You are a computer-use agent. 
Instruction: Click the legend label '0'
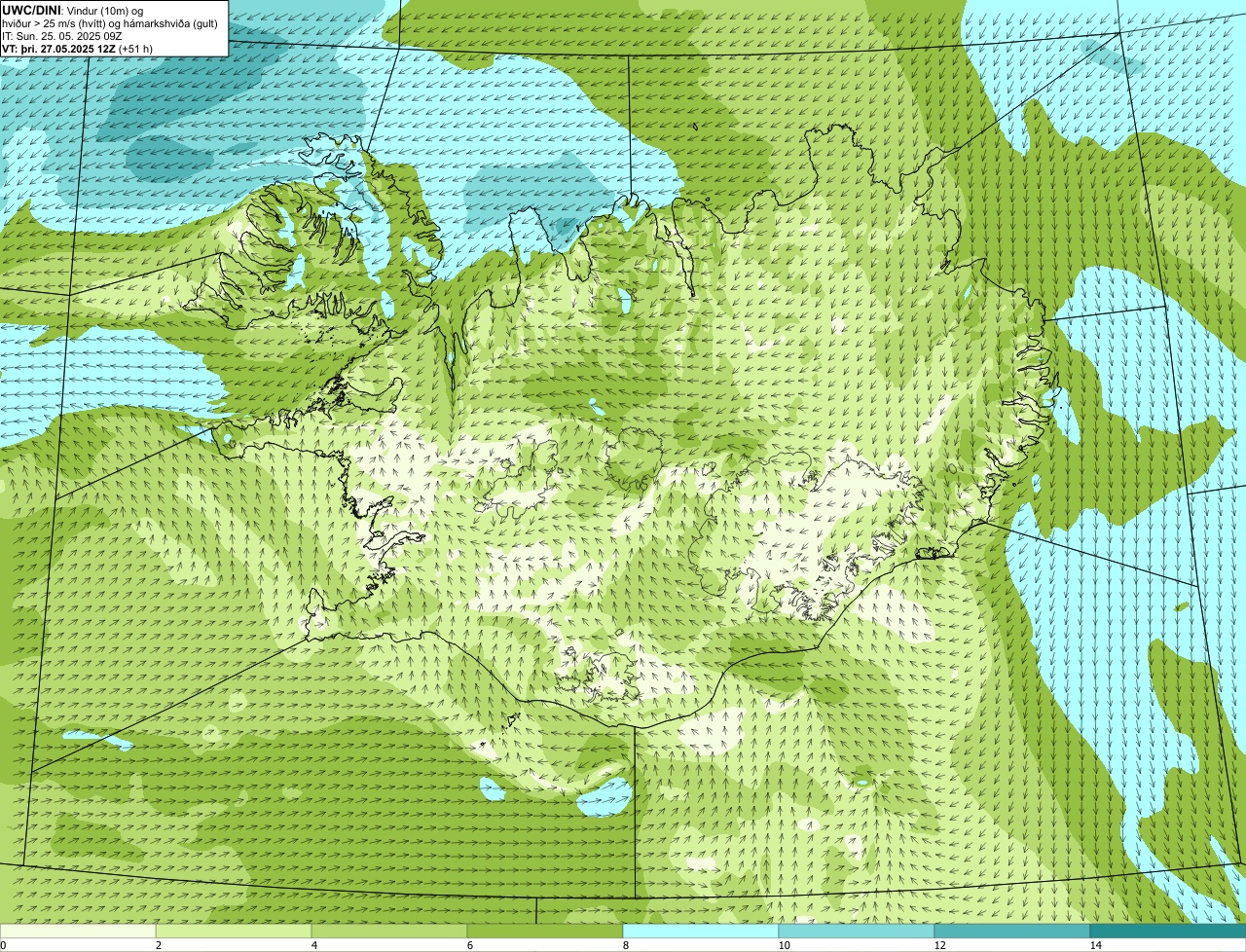click(4, 945)
